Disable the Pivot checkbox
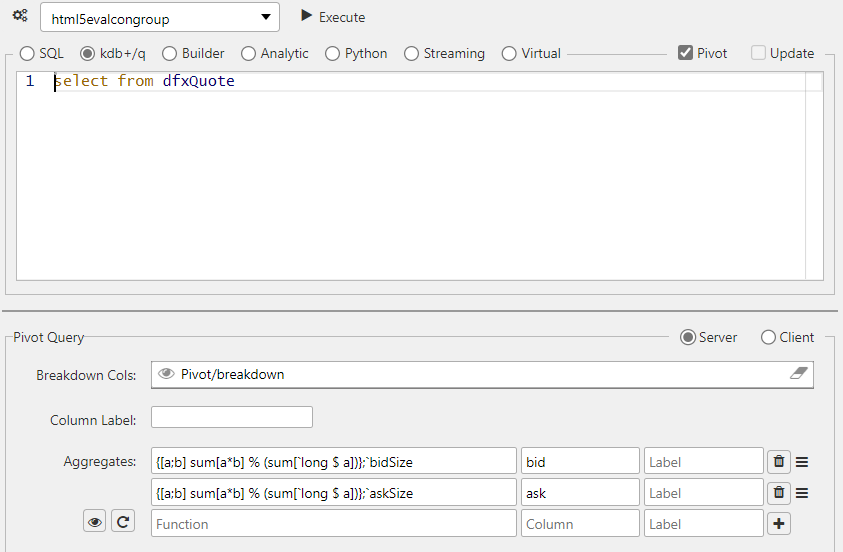Screen dimensions: 843x552 click(x=685, y=53)
